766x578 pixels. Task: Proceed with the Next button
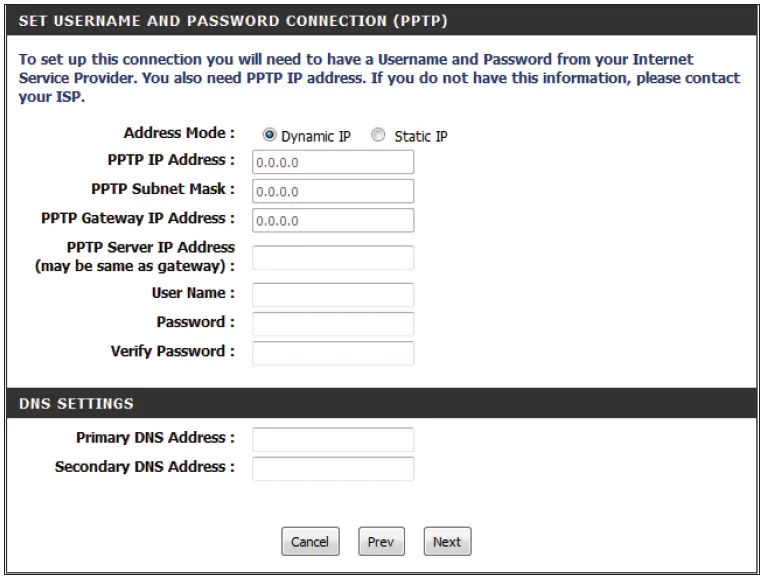pyautogui.click(x=447, y=542)
